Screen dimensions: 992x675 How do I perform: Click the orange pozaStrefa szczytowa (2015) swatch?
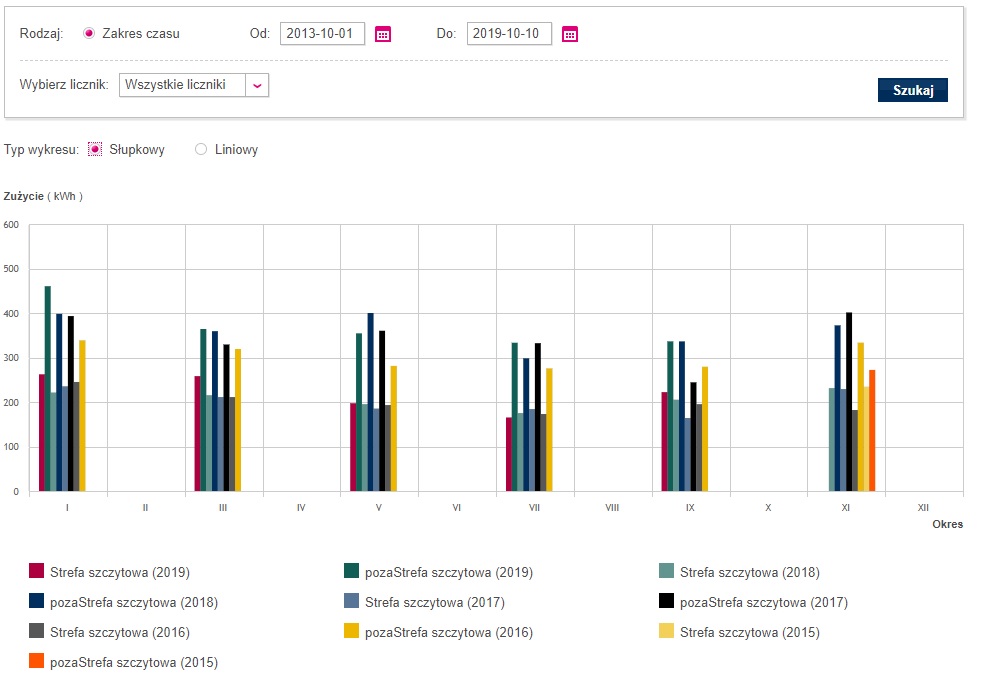pyautogui.click(x=37, y=662)
